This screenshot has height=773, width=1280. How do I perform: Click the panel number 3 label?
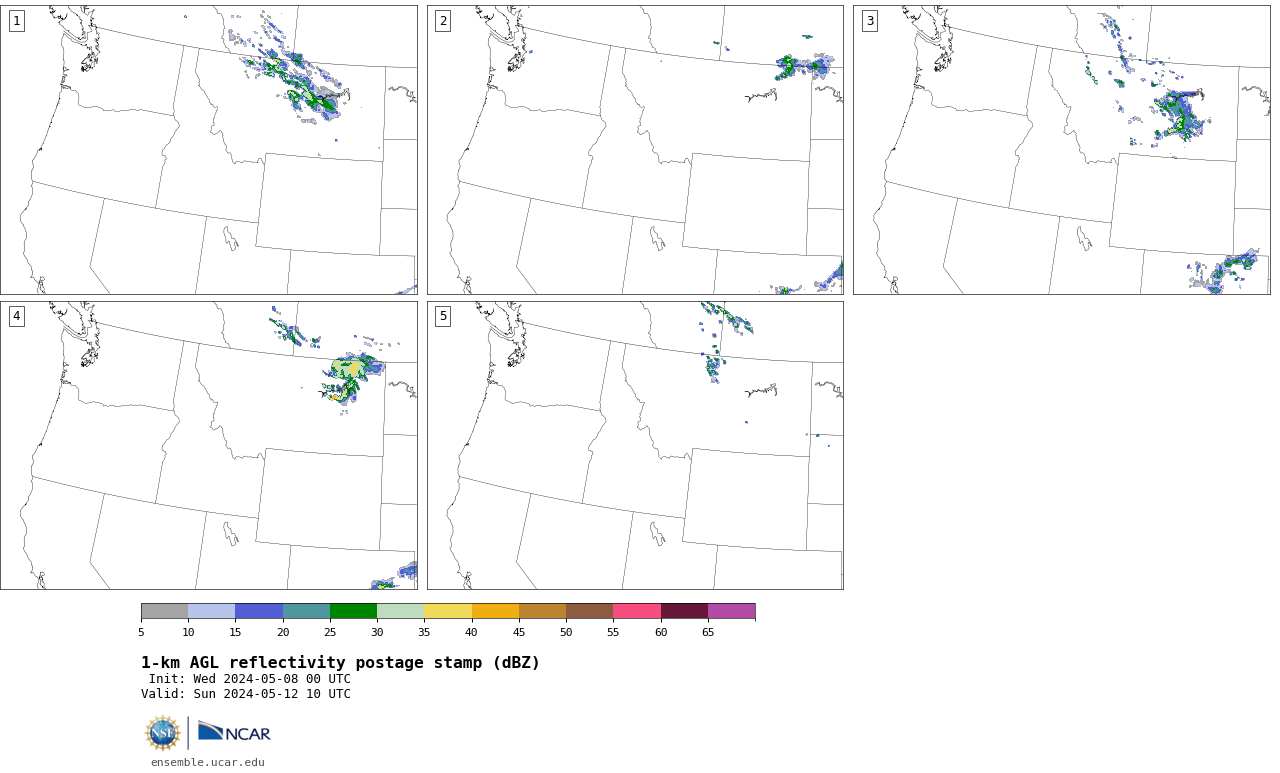[x=870, y=21]
